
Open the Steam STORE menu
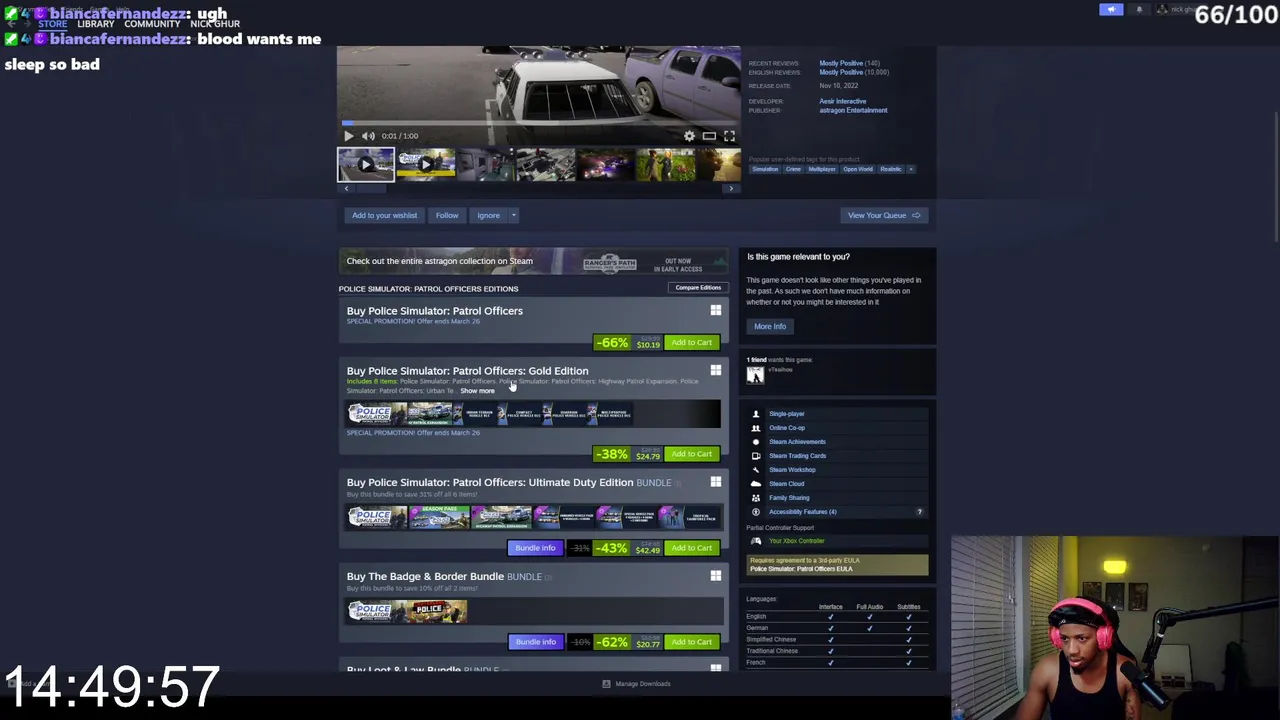(x=52, y=23)
